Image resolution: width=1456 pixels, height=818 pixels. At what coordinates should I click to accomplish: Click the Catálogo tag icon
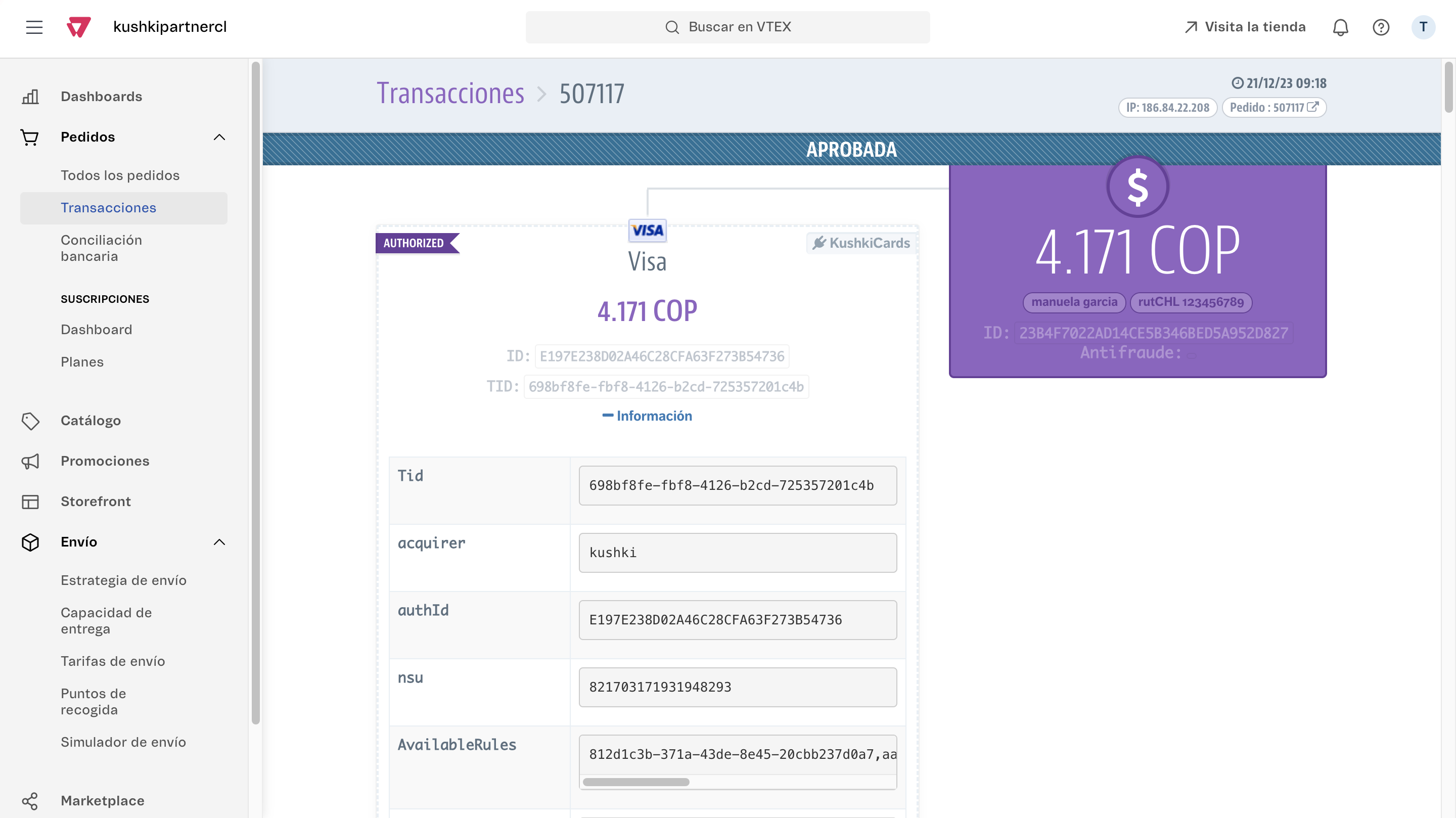tap(30, 421)
